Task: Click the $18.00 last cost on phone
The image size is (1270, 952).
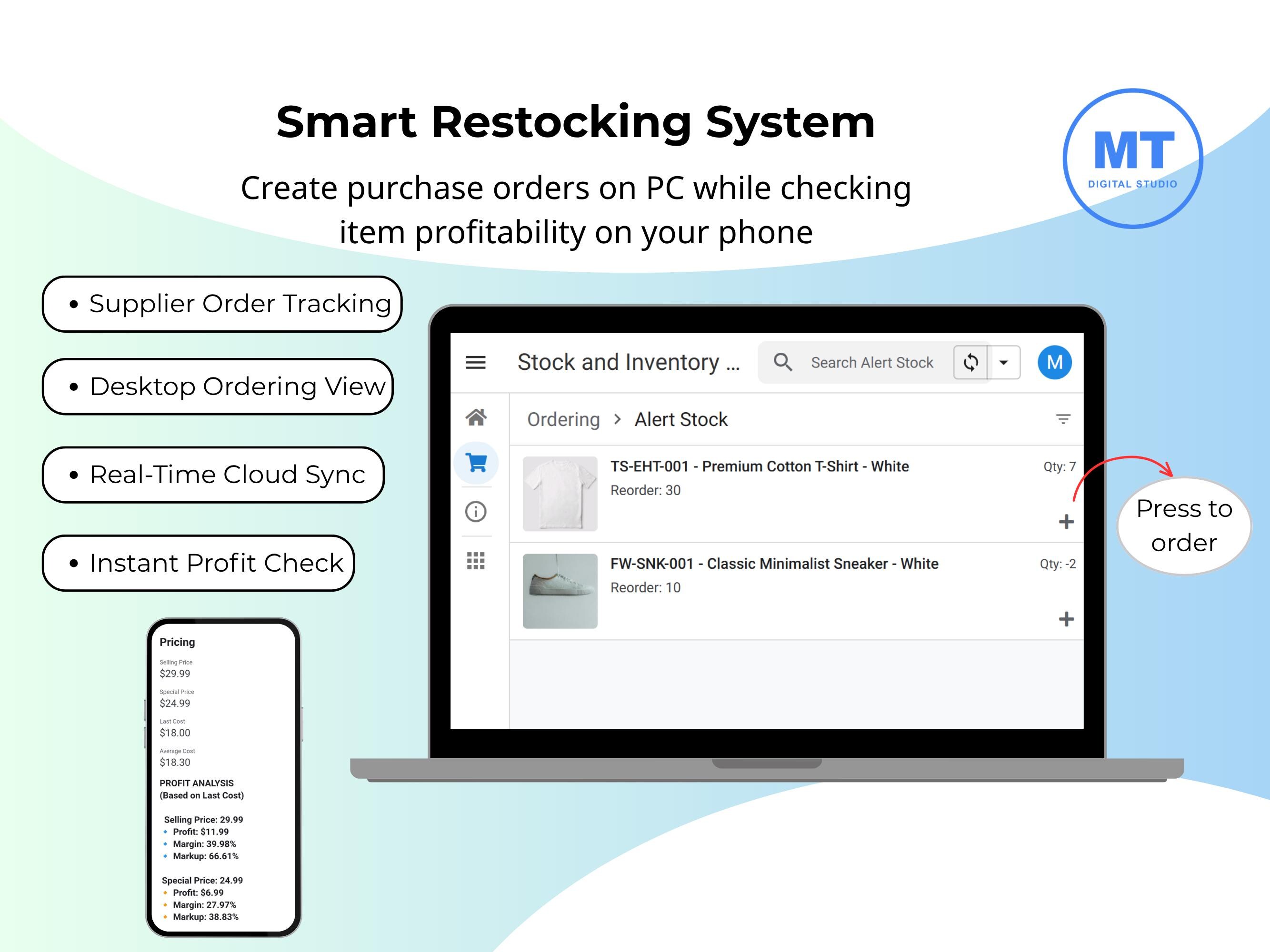Action: click(175, 733)
